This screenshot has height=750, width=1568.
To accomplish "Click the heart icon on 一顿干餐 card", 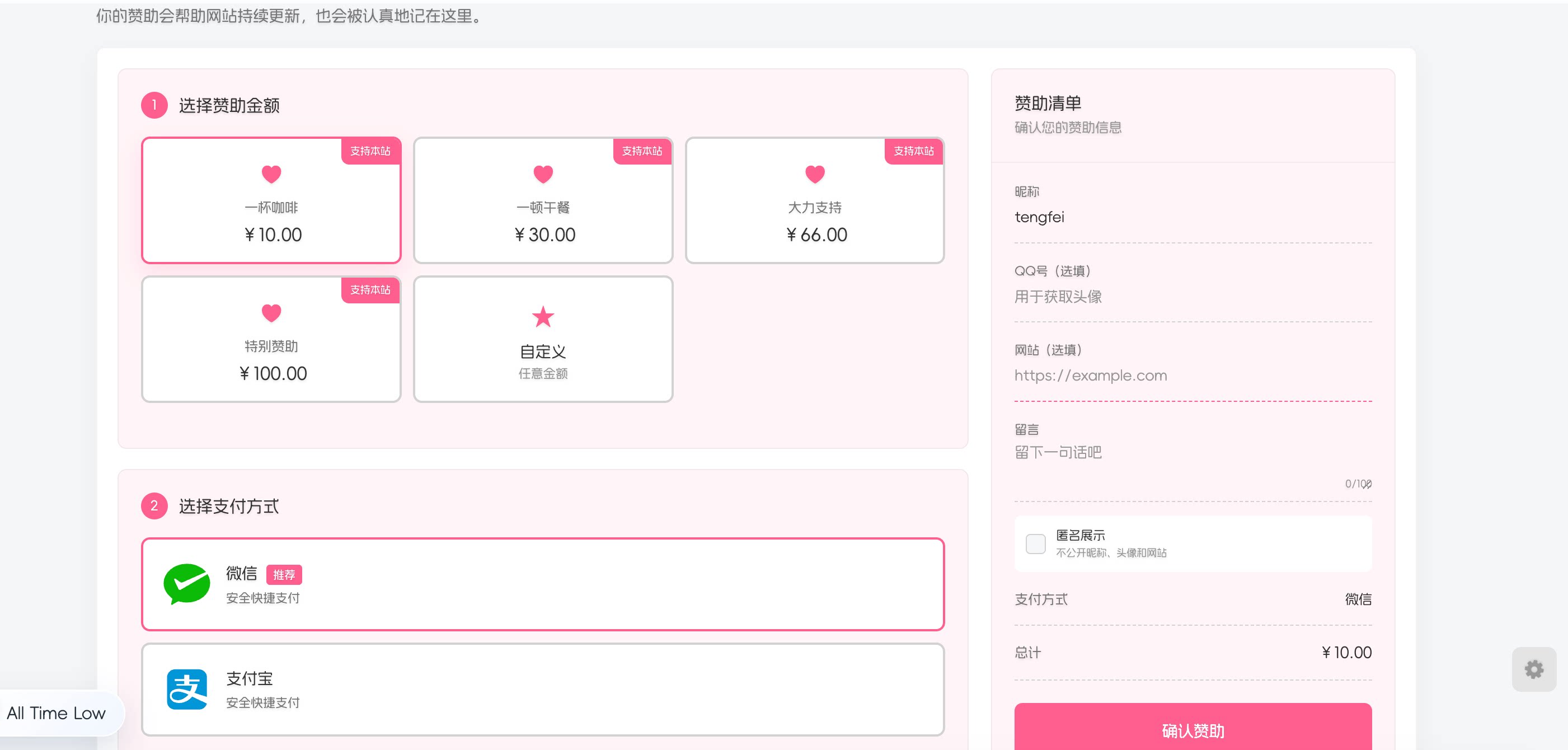I will coord(543,174).
